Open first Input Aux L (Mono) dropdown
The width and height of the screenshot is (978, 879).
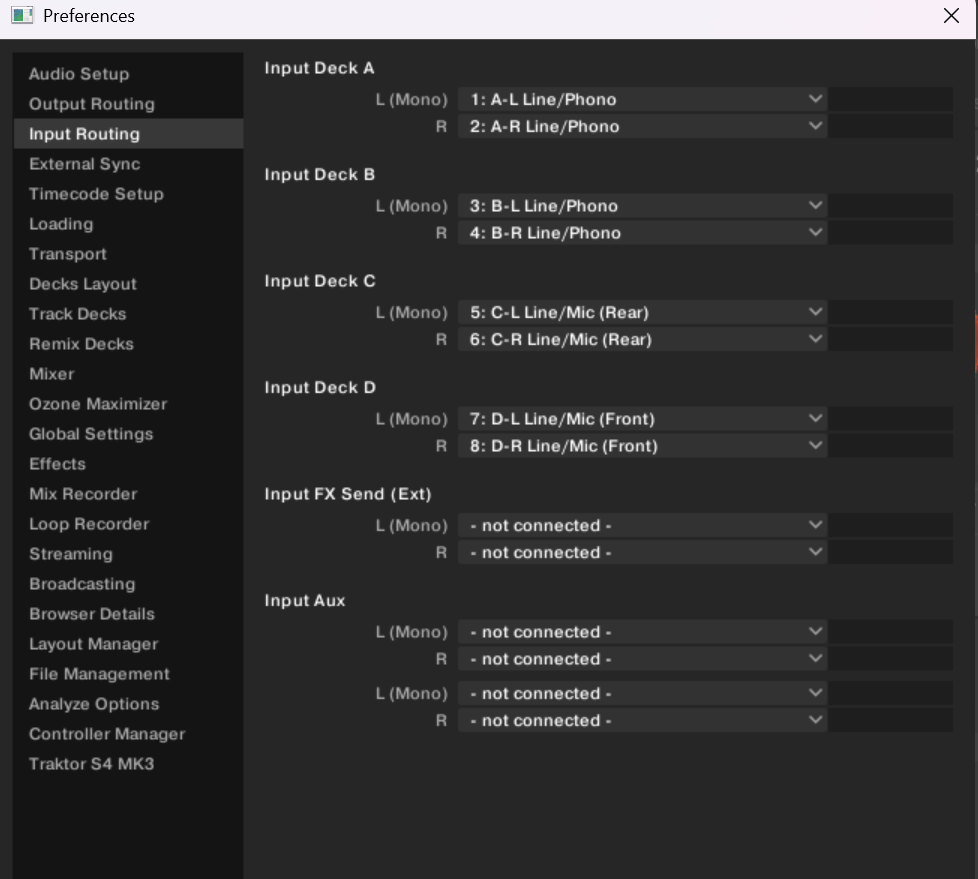tap(642, 632)
